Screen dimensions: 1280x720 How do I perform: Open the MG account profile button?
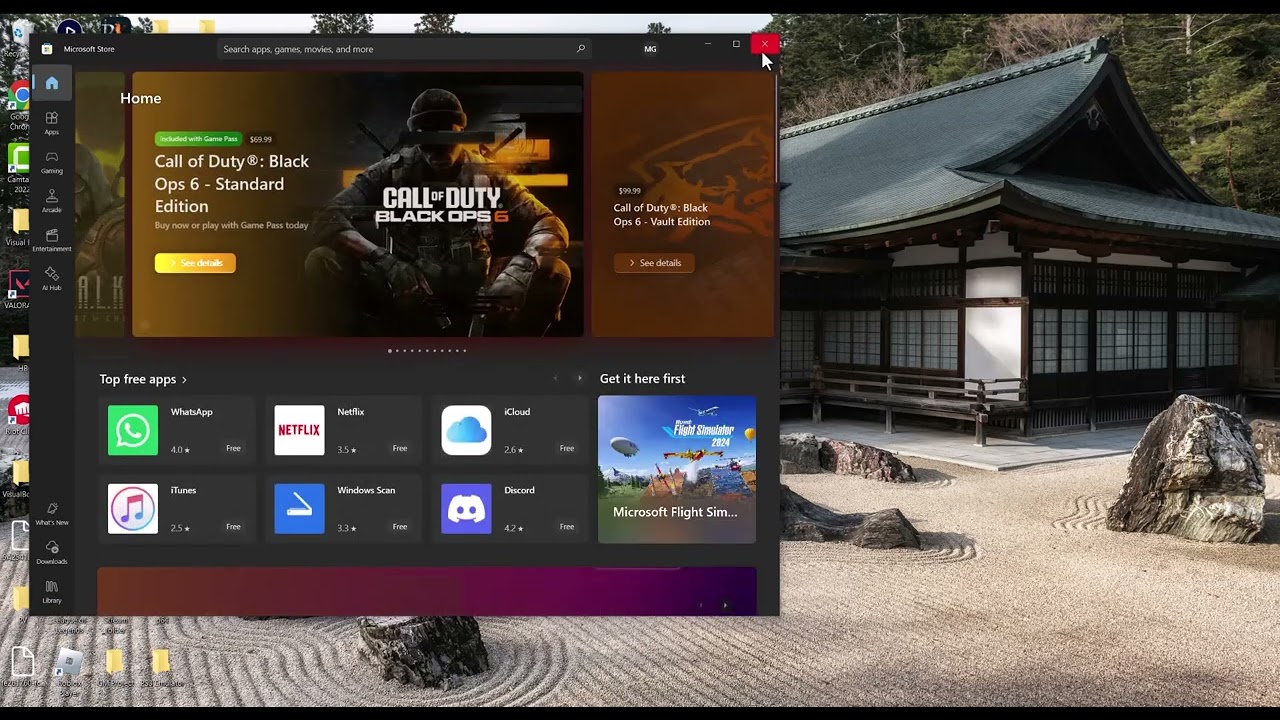[x=650, y=49]
